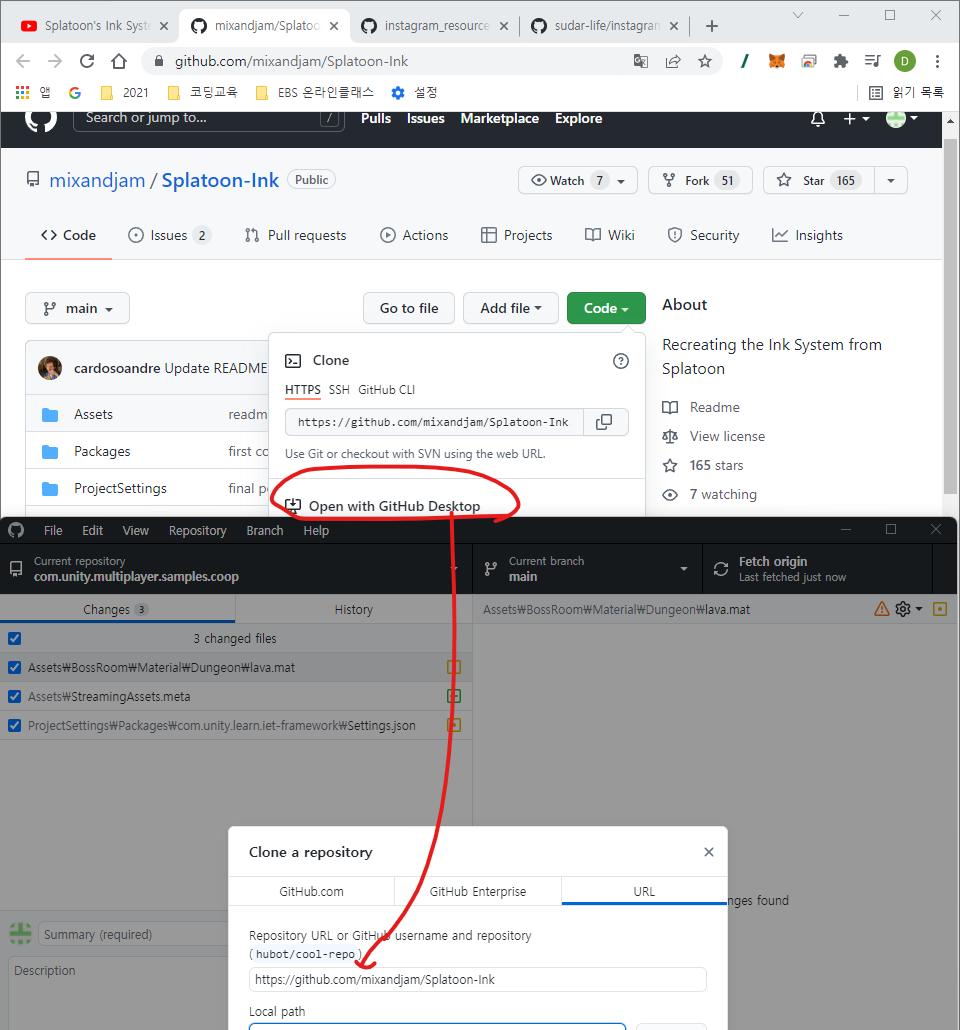Toggle the green Code dropdown
This screenshot has width=960, height=1030.
click(x=606, y=308)
